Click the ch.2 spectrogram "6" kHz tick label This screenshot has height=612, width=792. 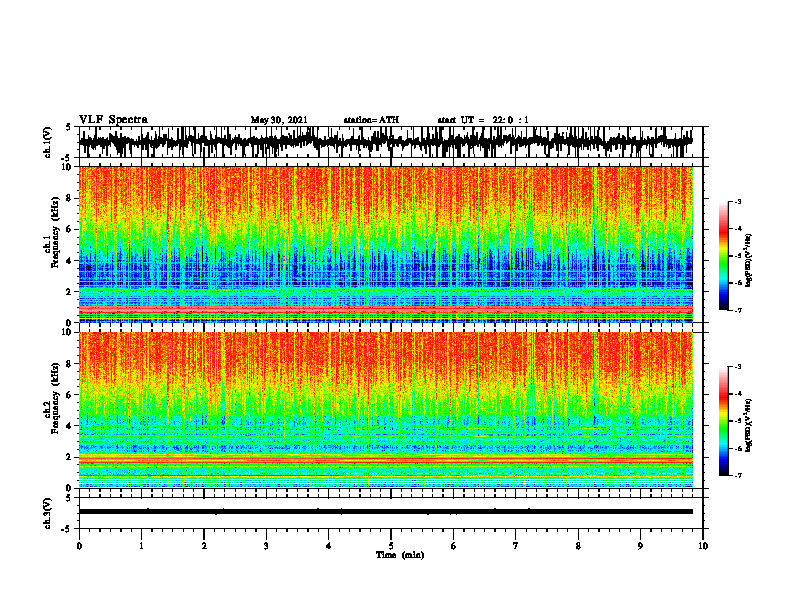click(x=69, y=394)
